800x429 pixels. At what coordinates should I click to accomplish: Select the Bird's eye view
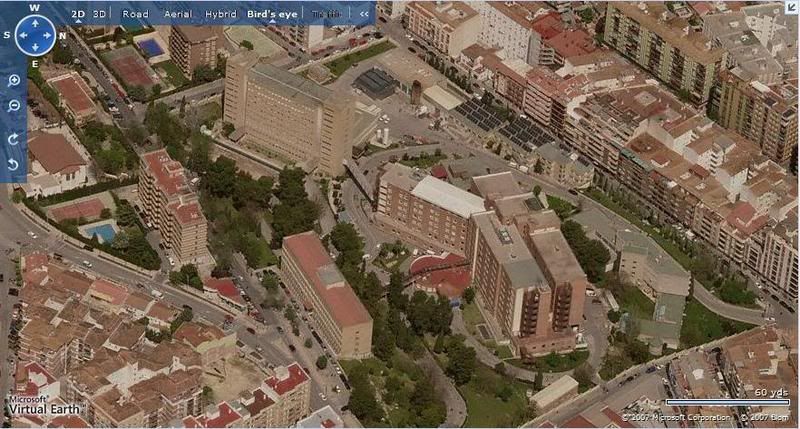(272, 14)
